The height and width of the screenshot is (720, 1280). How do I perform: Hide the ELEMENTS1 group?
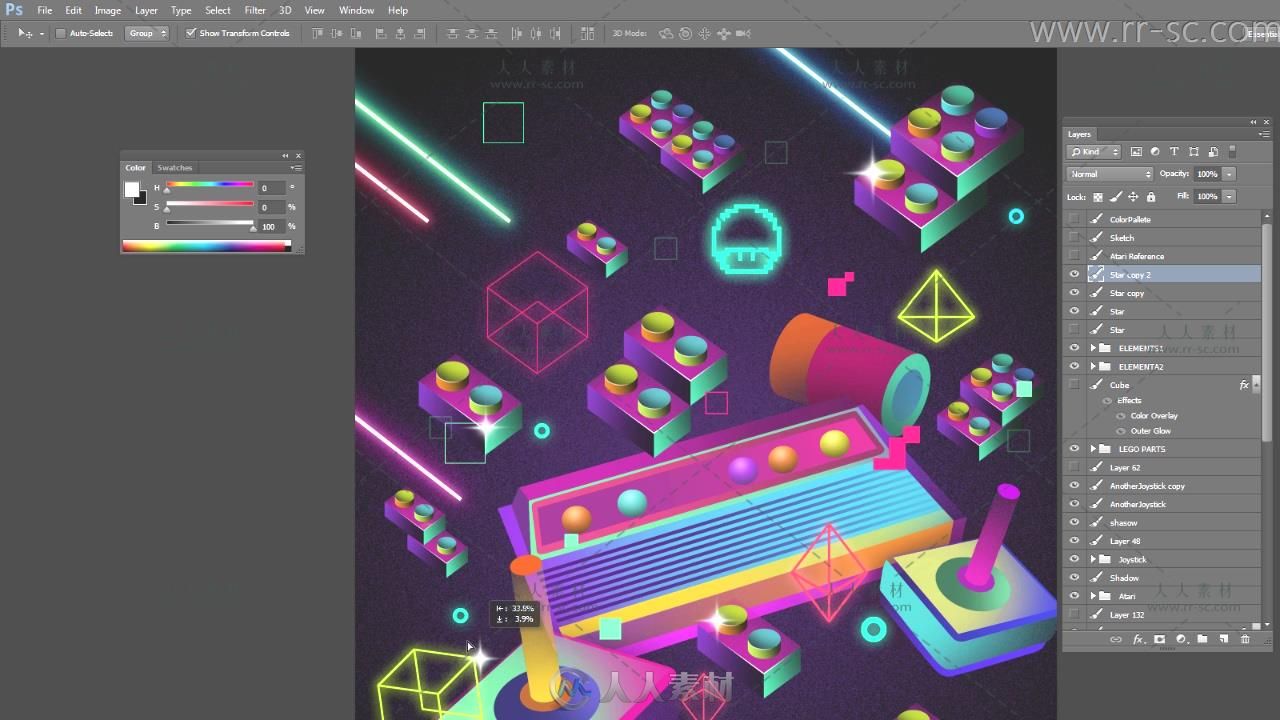pyautogui.click(x=1074, y=348)
